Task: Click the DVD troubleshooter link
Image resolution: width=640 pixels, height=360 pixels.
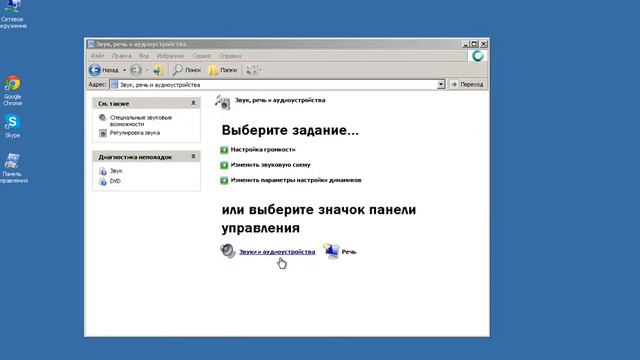Action: tap(115, 181)
